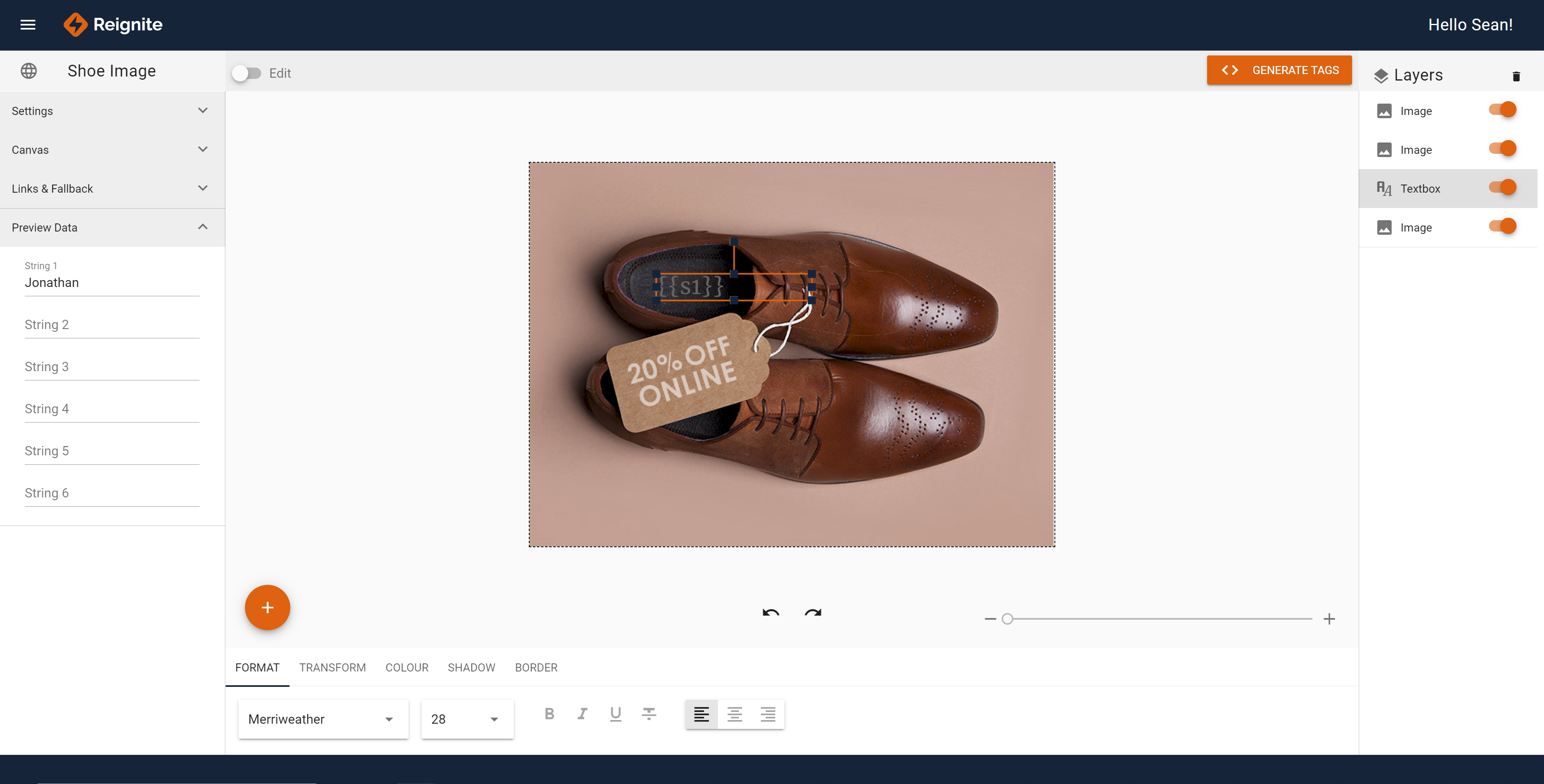Expand the Canvas section
The width and height of the screenshot is (1544, 784).
coord(112,150)
